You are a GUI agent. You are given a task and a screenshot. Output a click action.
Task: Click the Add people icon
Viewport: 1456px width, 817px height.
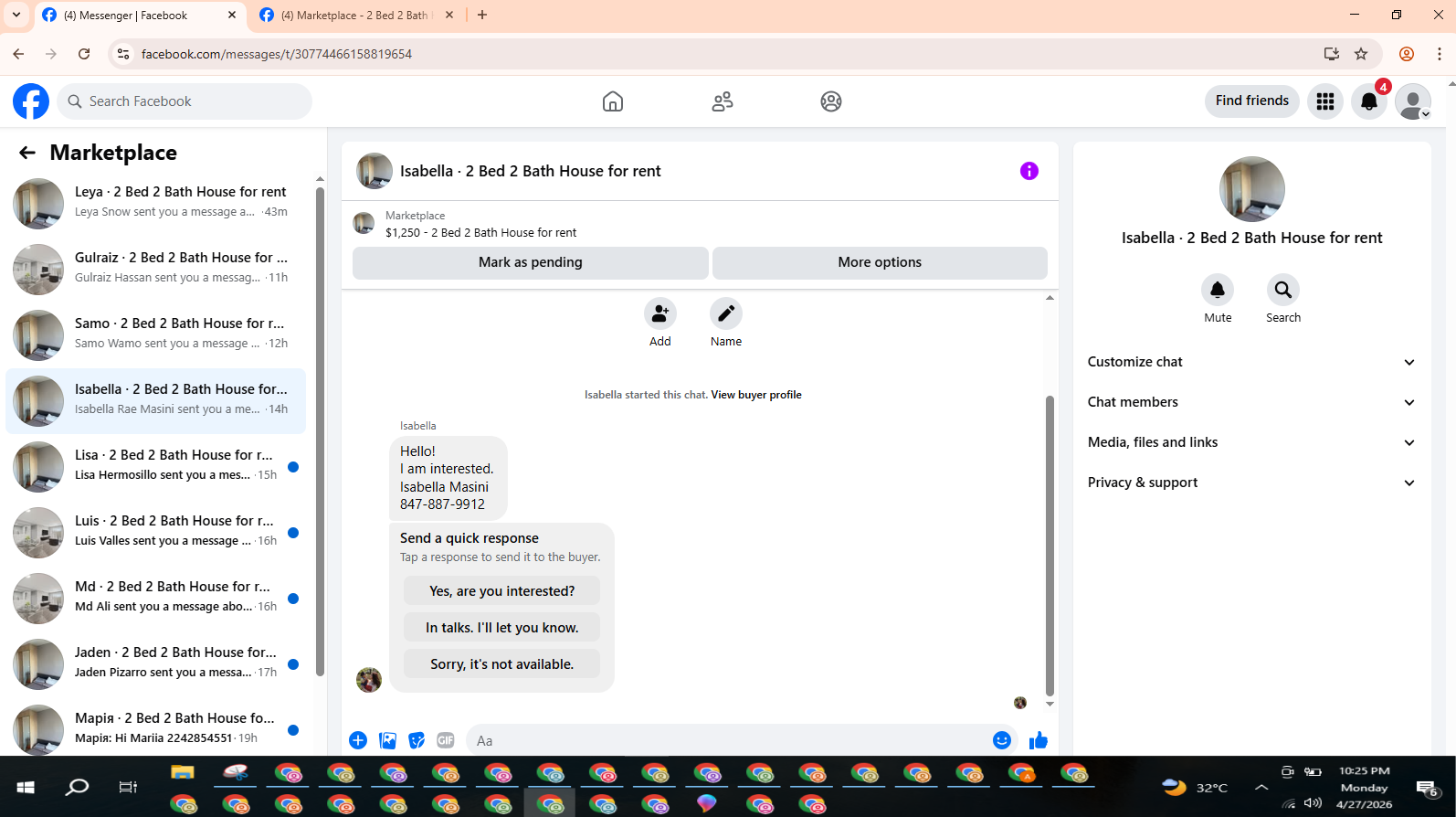click(660, 314)
